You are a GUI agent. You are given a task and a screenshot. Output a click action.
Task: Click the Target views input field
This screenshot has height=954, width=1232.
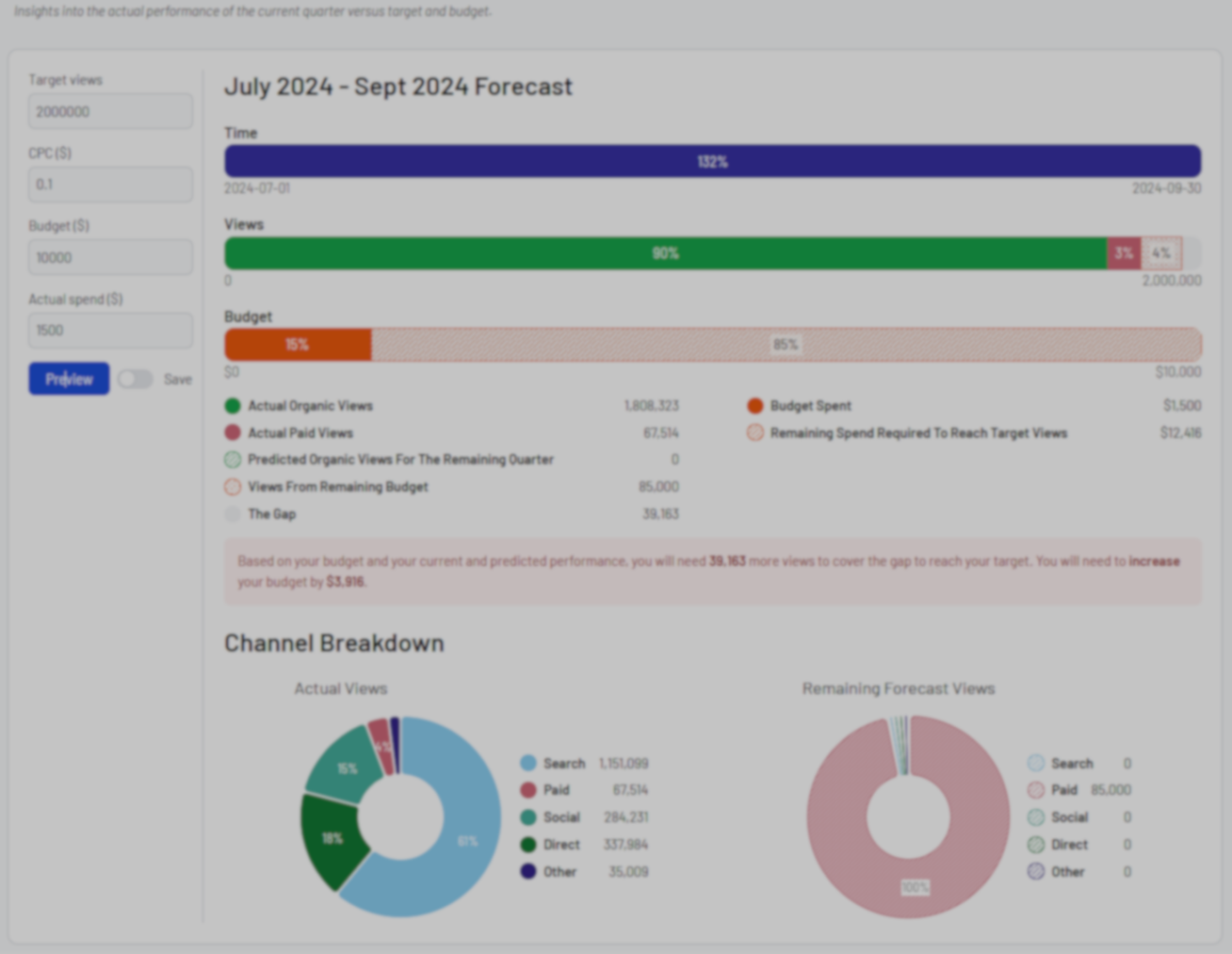(110, 111)
